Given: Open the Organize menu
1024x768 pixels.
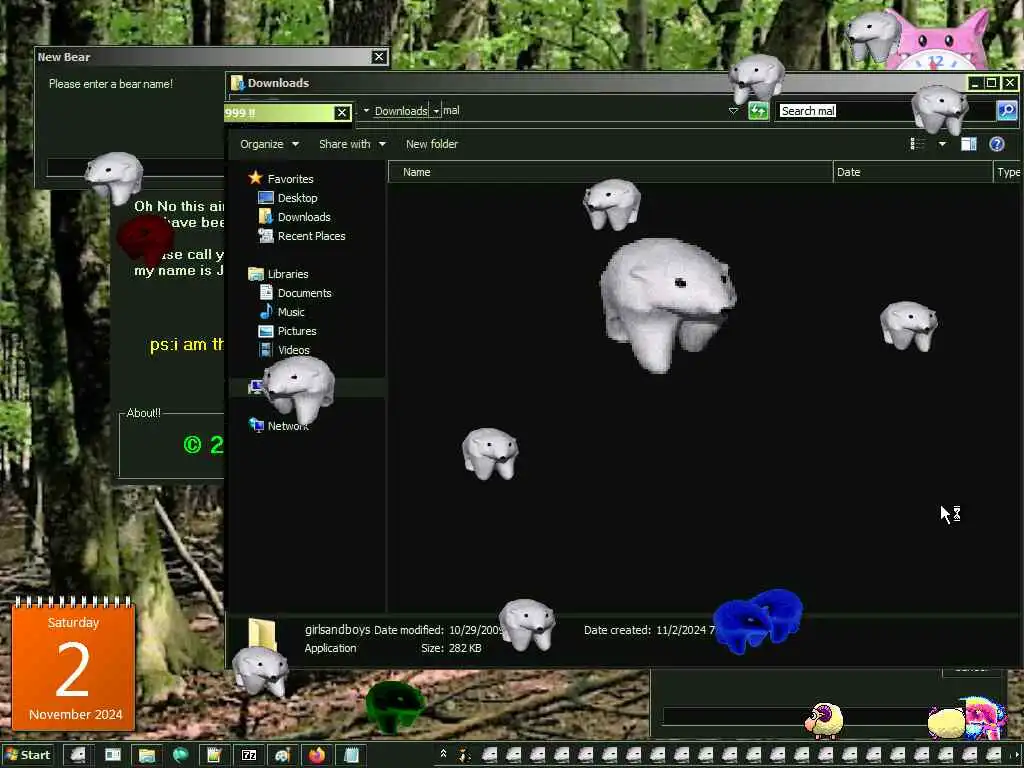Looking at the screenshot, I should click(x=269, y=144).
